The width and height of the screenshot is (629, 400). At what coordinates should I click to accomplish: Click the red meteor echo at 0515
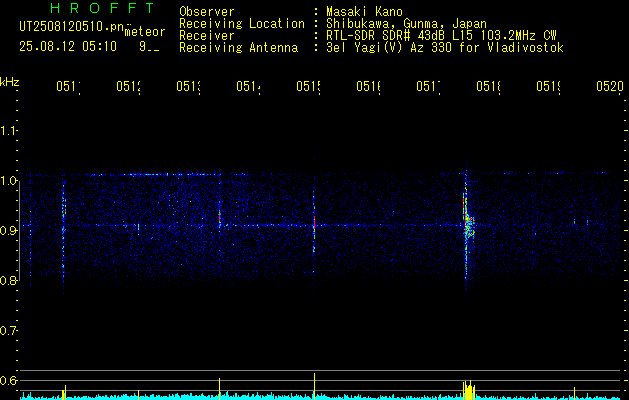point(314,221)
